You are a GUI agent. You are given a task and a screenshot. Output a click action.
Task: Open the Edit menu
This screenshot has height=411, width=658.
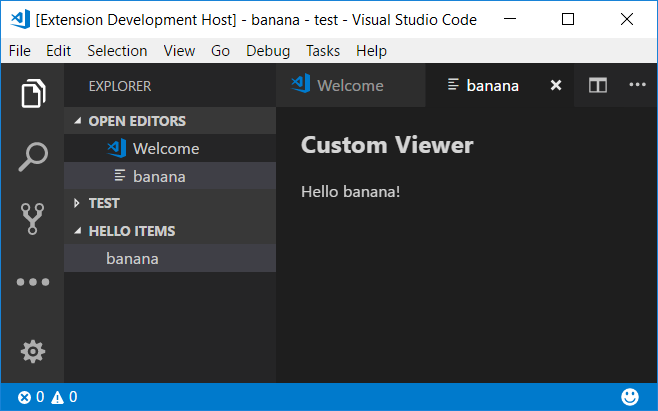pyautogui.click(x=58, y=51)
